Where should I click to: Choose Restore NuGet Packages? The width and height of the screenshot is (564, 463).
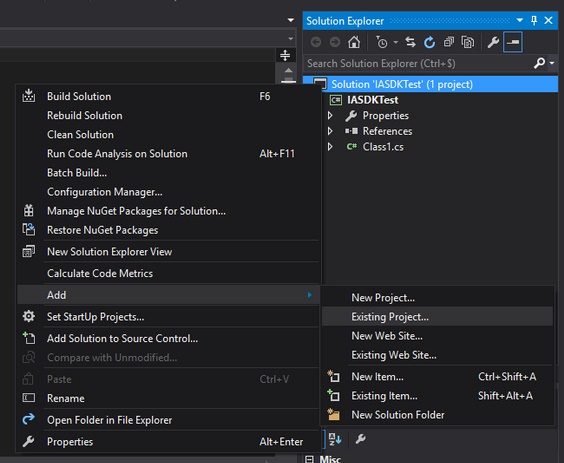pyautogui.click(x=168, y=230)
